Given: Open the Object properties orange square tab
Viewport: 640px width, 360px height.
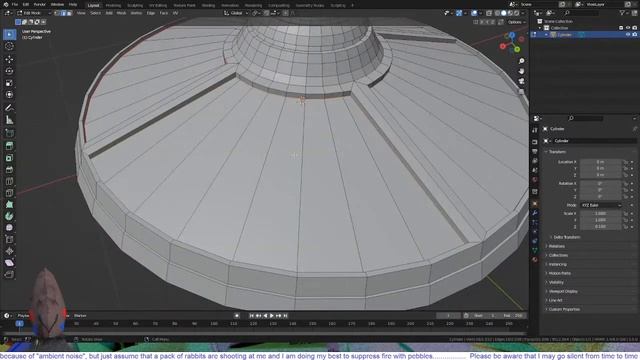Looking at the screenshot, I should (x=535, y=203).
